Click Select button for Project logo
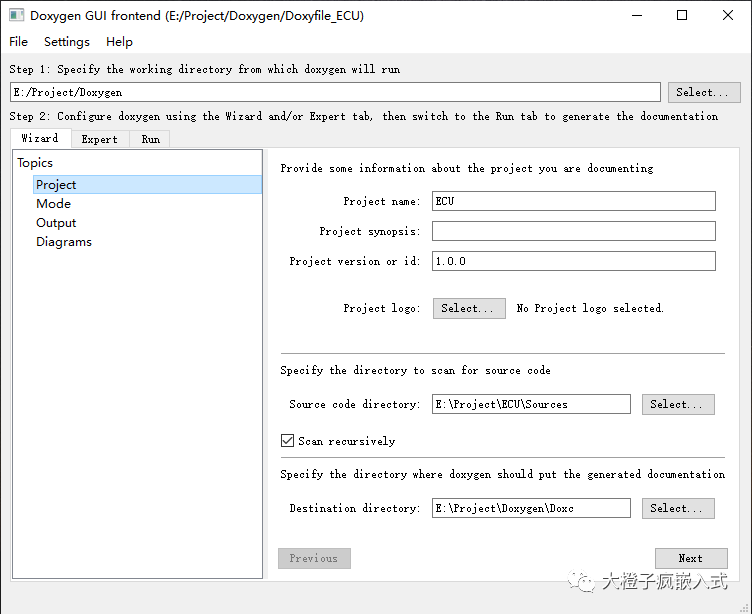 [468, 308]
